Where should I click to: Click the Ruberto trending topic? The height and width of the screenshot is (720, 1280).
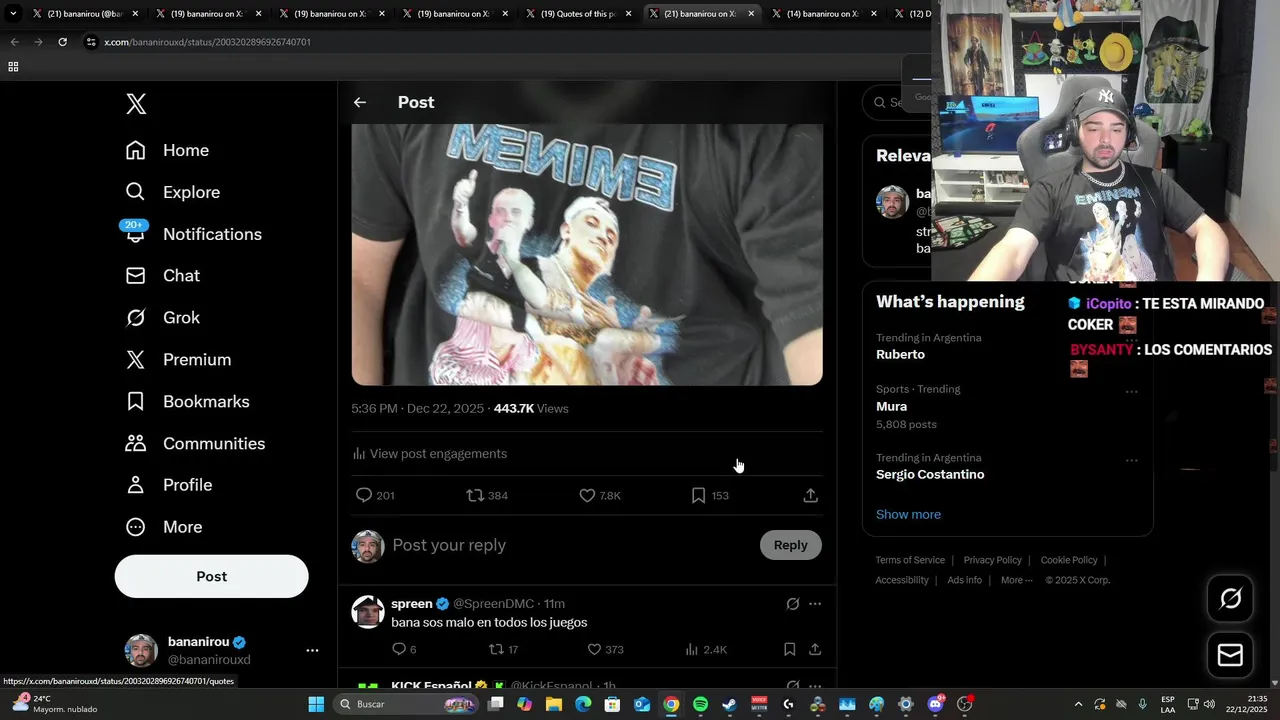click(900, 355)
